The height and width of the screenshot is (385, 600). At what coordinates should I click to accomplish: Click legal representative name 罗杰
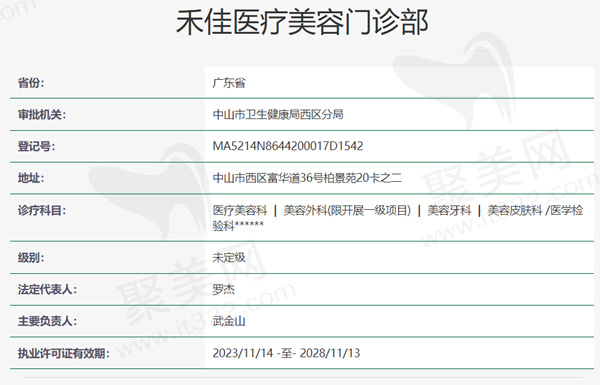pyautogui.click(x=223, y=289)
